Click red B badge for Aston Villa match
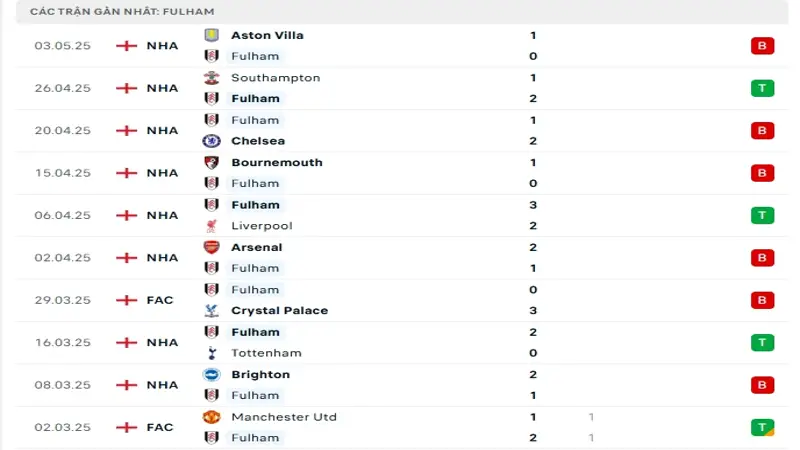 [762, 46]
